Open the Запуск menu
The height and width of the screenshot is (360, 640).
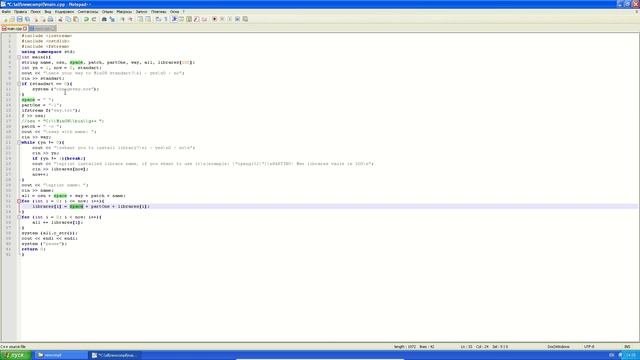pos(141,12)
